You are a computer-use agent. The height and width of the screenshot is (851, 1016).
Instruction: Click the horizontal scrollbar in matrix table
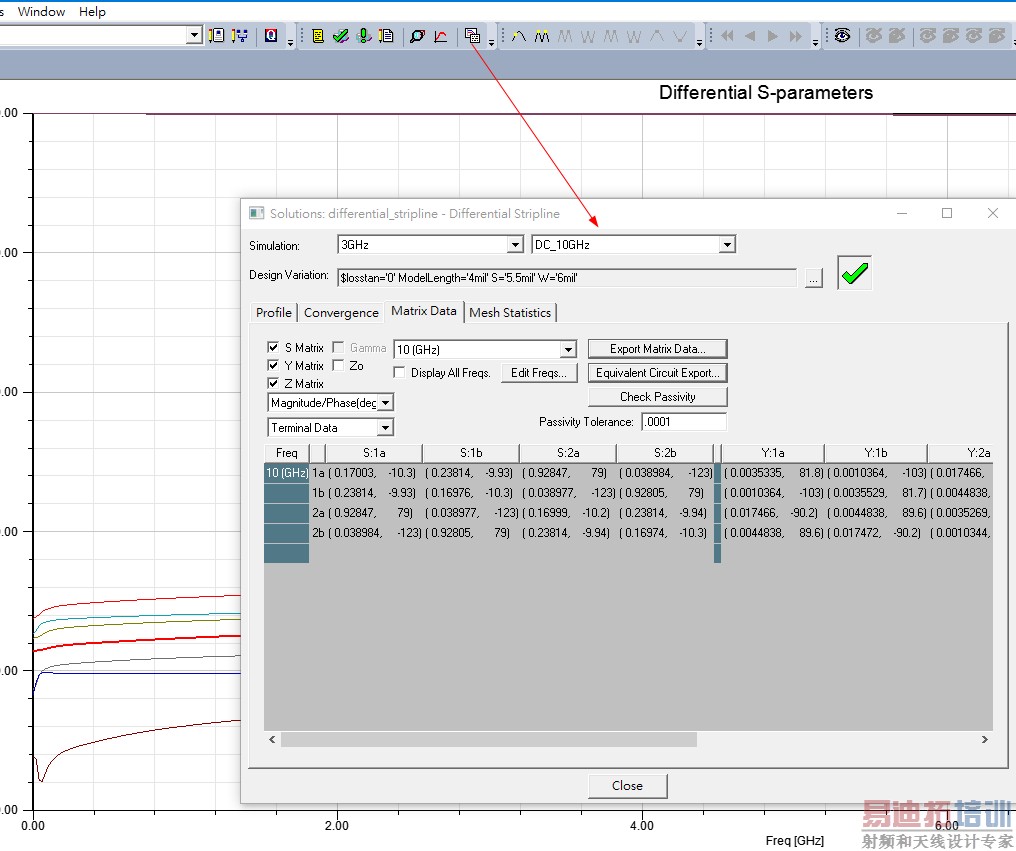(488, 740)
